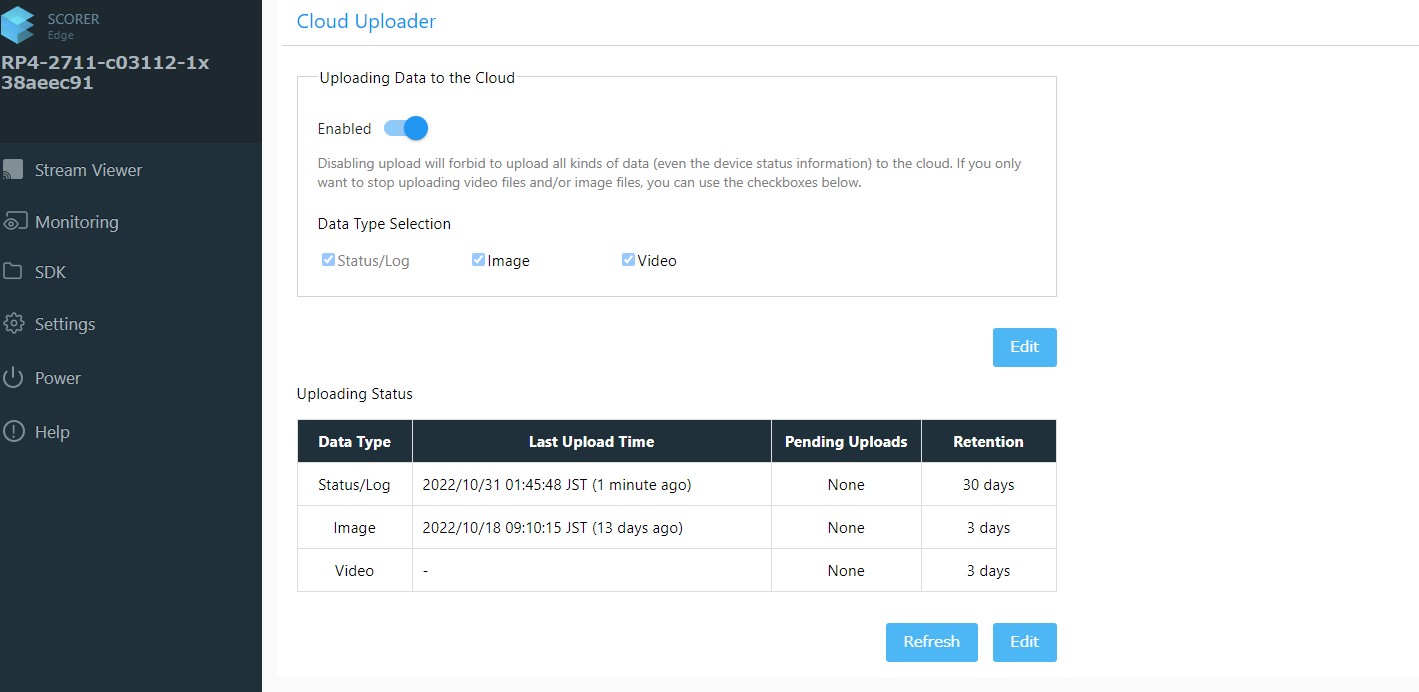Open the Stream Viewer menu item

click(88, 170)
